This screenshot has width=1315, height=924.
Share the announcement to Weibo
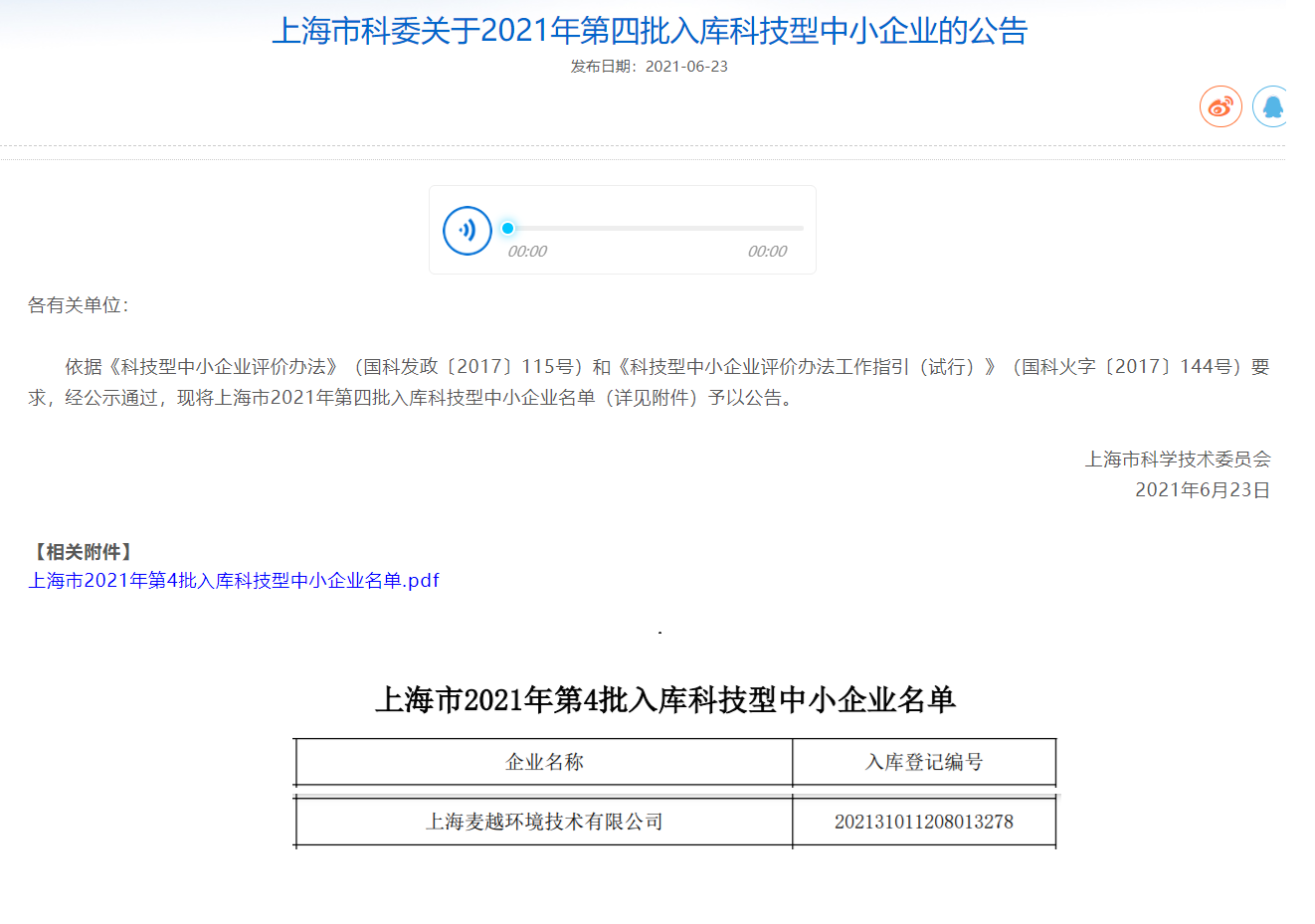point(1221,106)
